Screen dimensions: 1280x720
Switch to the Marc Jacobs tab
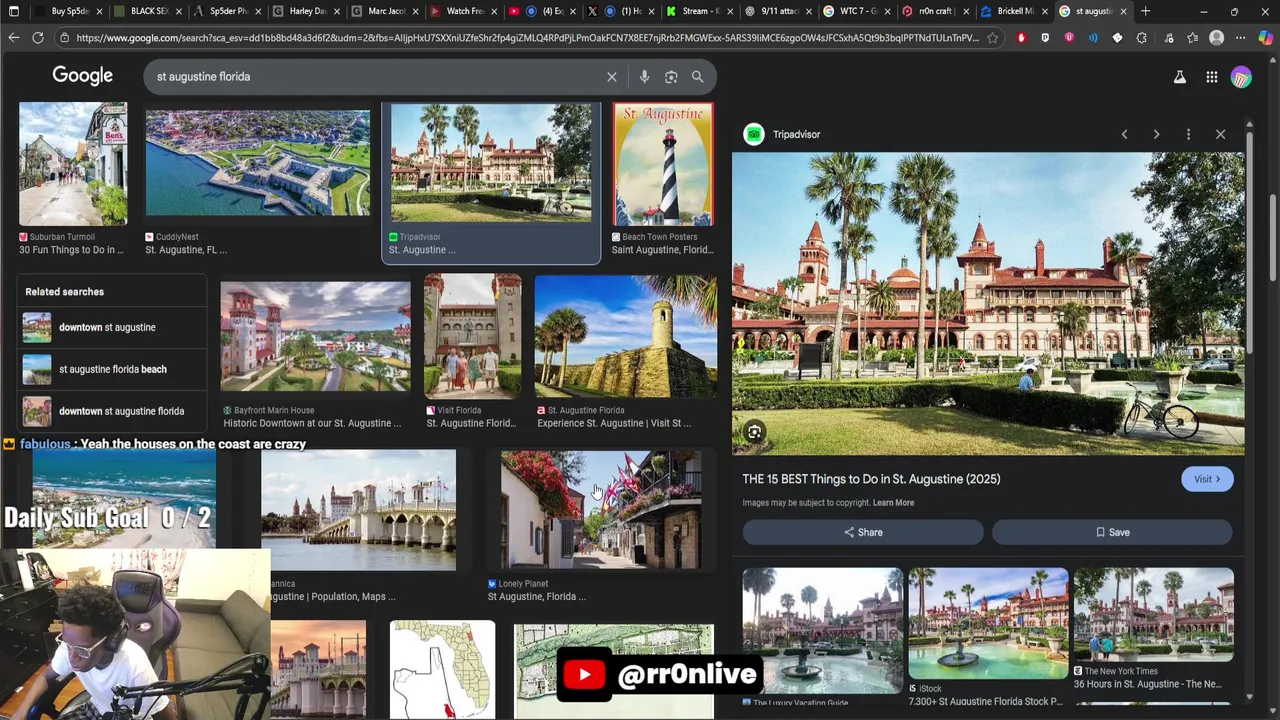coord(383,11)
